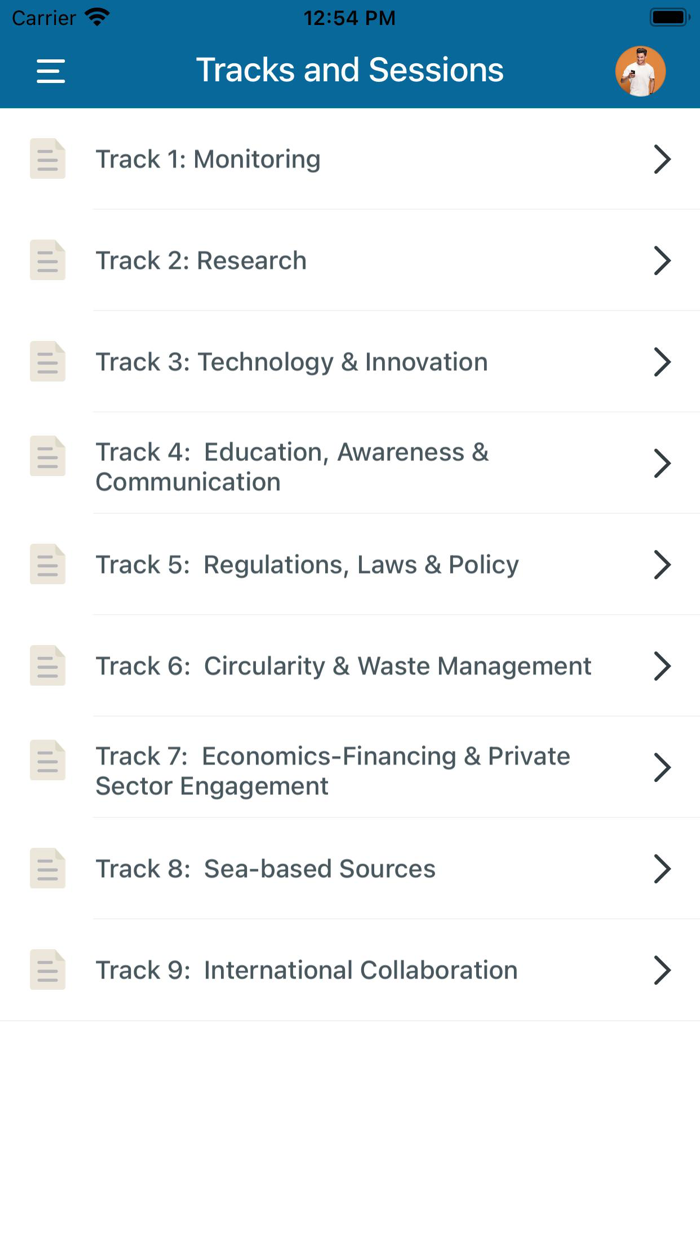The width and height of the screenshot is (700, 1244).
Task: Expand Track 6: Circularity & Waste Management
Action: (662, 665)
